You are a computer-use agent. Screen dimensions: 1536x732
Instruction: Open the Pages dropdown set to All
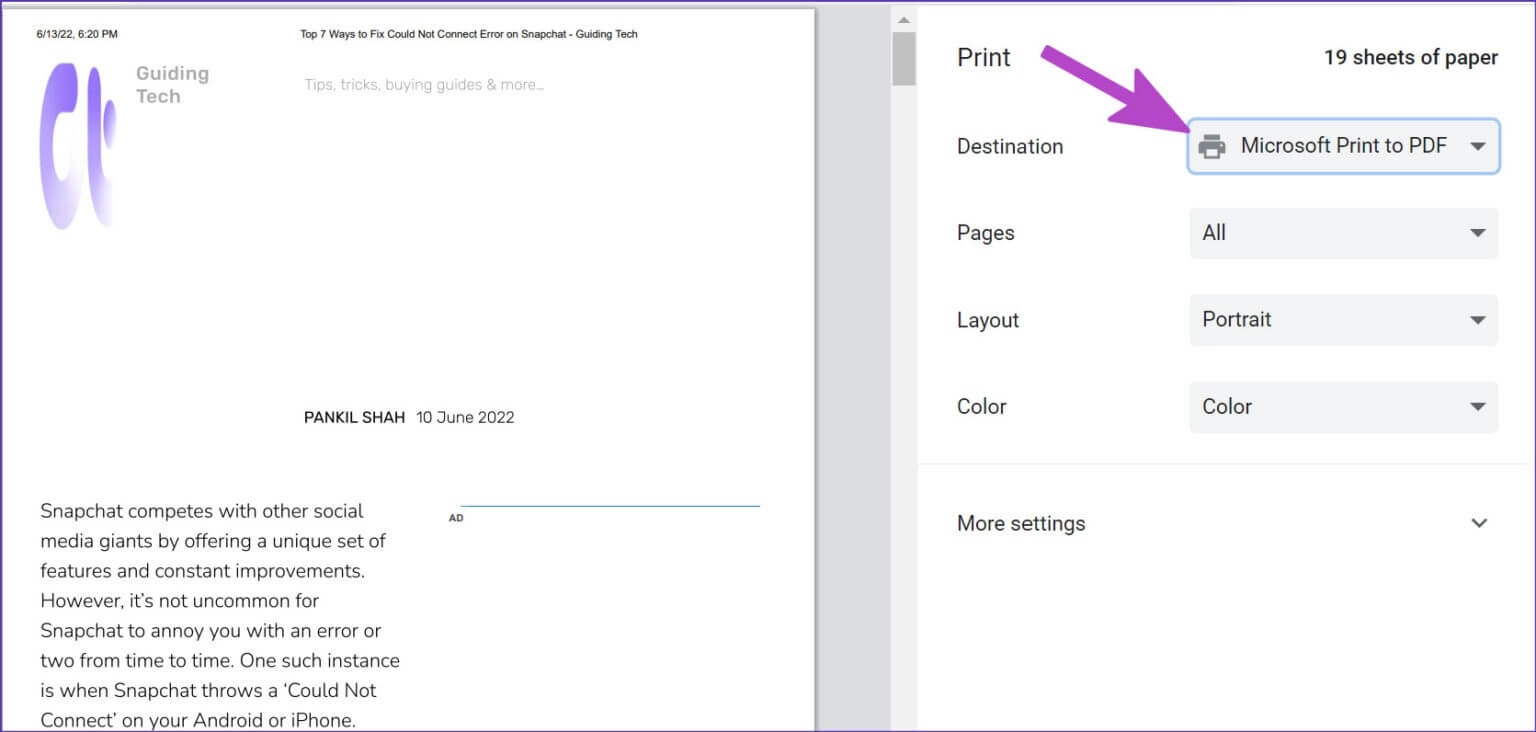pos(1343,233)
